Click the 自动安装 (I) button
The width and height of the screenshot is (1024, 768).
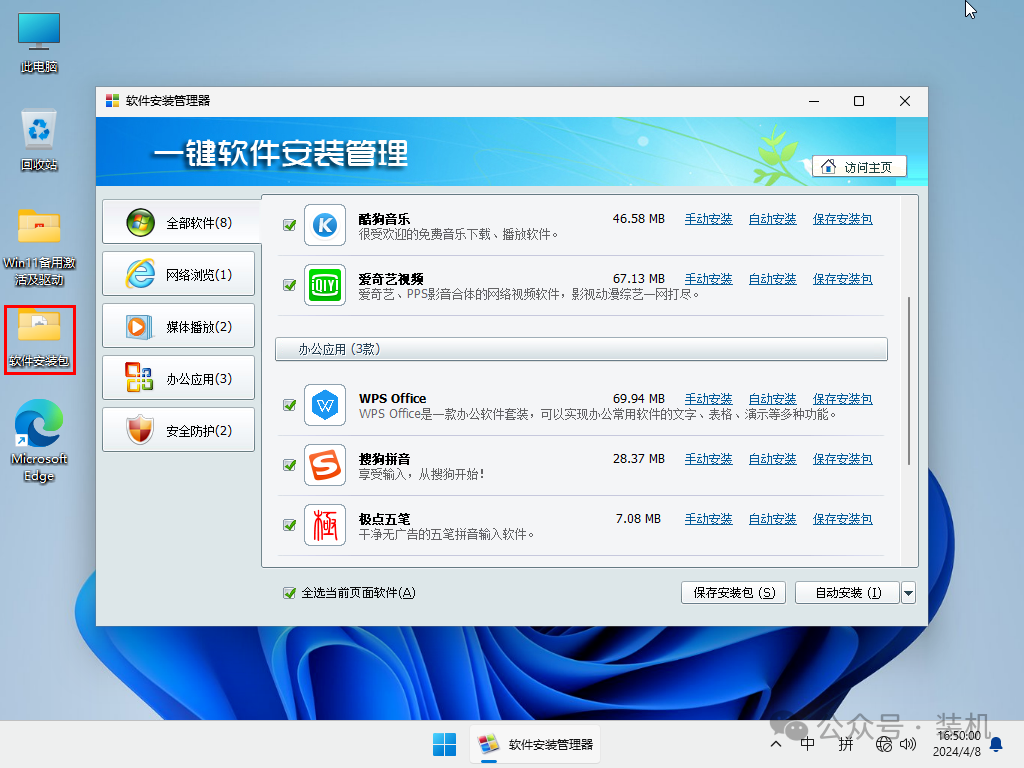pos(848,593)
